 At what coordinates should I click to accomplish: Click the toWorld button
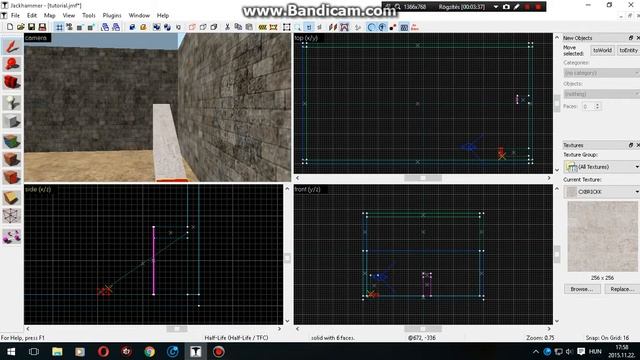(x=602, y=50)
